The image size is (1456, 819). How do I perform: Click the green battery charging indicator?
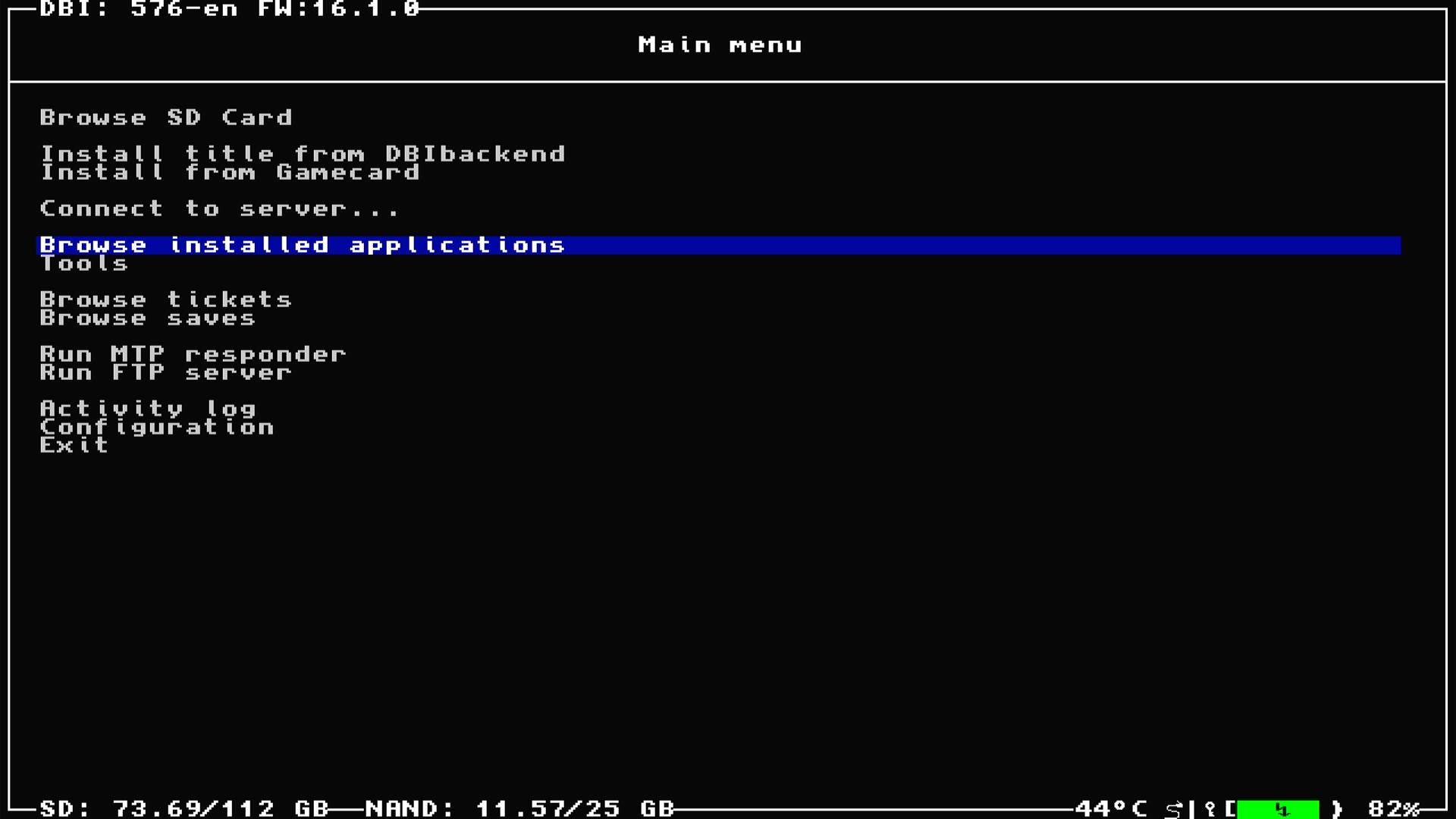click(x=1279, y=809)
